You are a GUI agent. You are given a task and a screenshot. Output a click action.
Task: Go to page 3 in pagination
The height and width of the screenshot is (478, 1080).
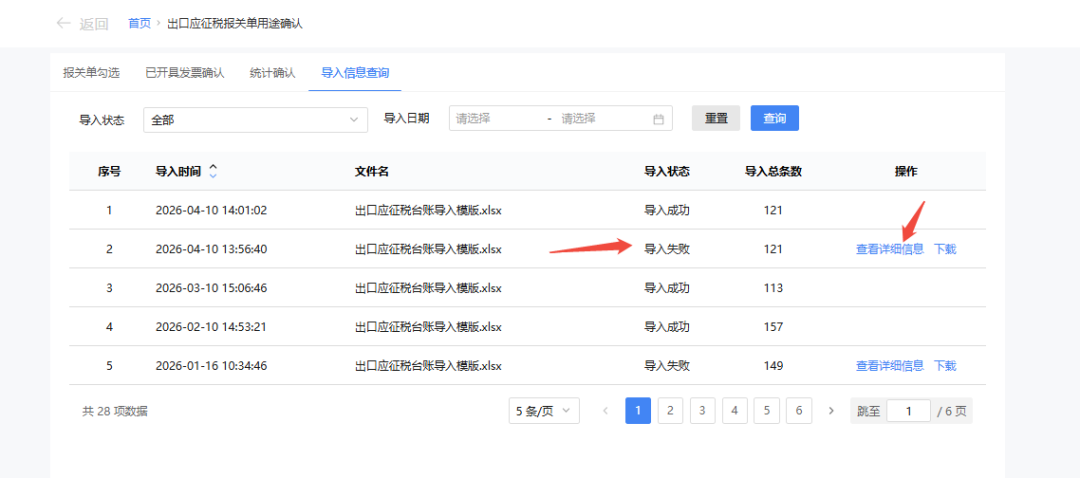[702, 411]
